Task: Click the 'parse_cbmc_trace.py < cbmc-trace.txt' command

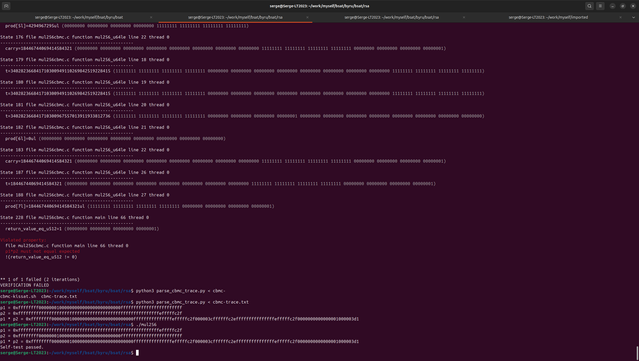Action: [192, 302]
